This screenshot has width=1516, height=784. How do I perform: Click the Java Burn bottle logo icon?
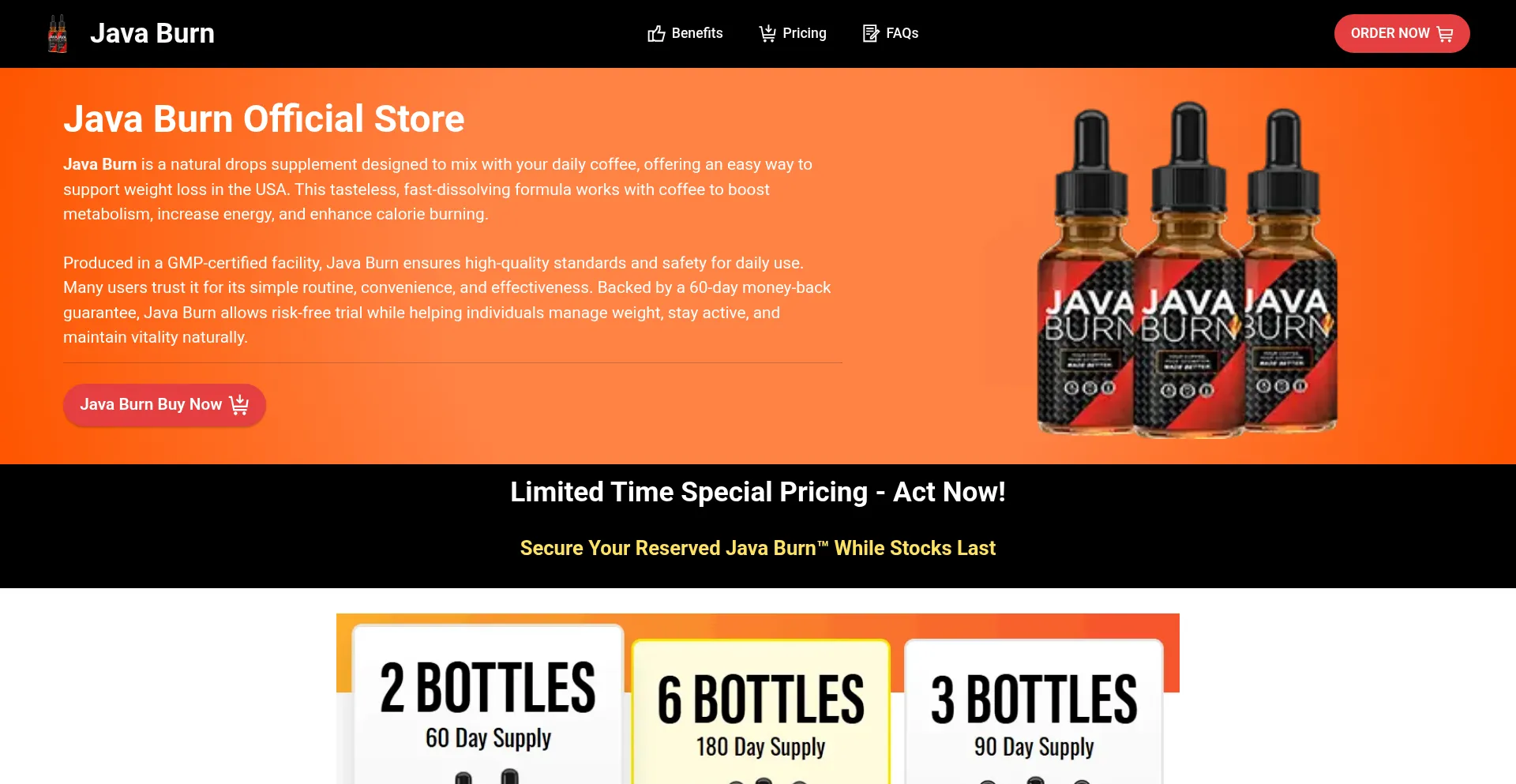[x=58, y=34]
